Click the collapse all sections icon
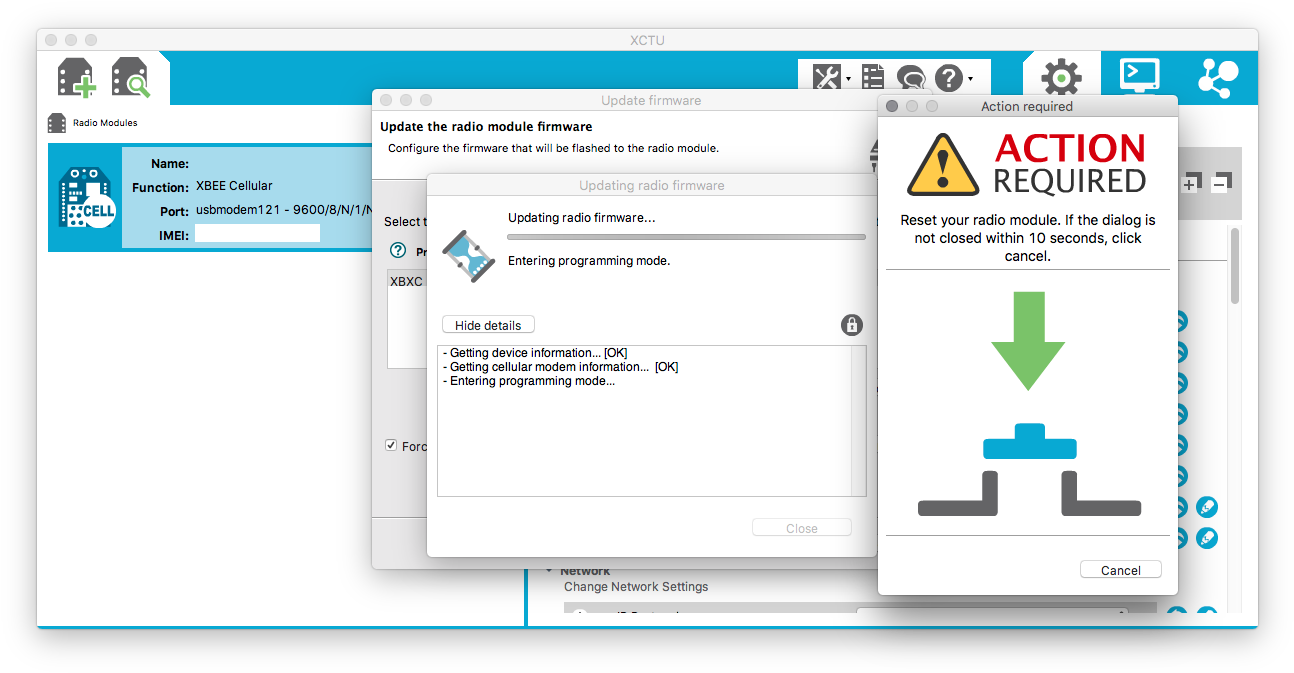The image size is (1294, 673). click(x=1221, y=183)
